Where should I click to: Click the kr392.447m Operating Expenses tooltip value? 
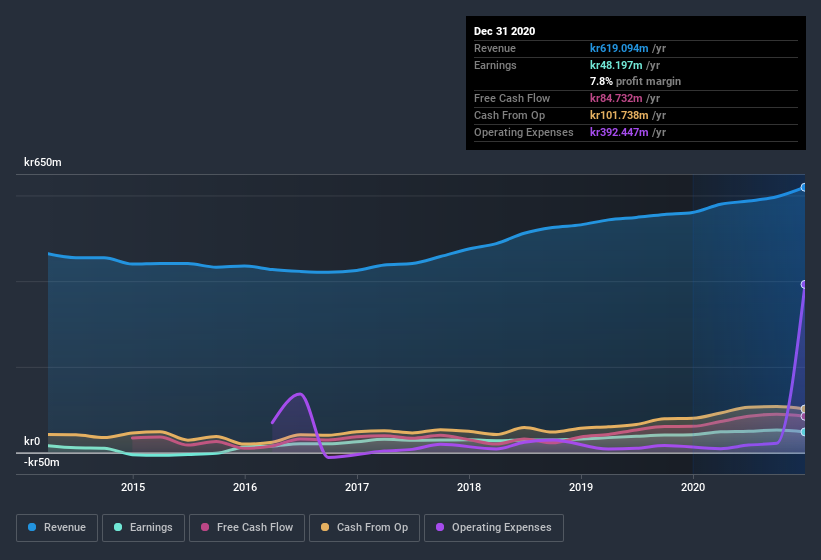pos(622,132)
